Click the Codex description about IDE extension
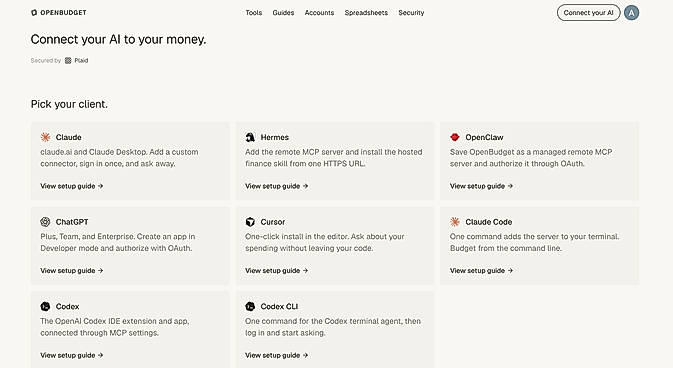673x368 pixels. pos(115,327)
